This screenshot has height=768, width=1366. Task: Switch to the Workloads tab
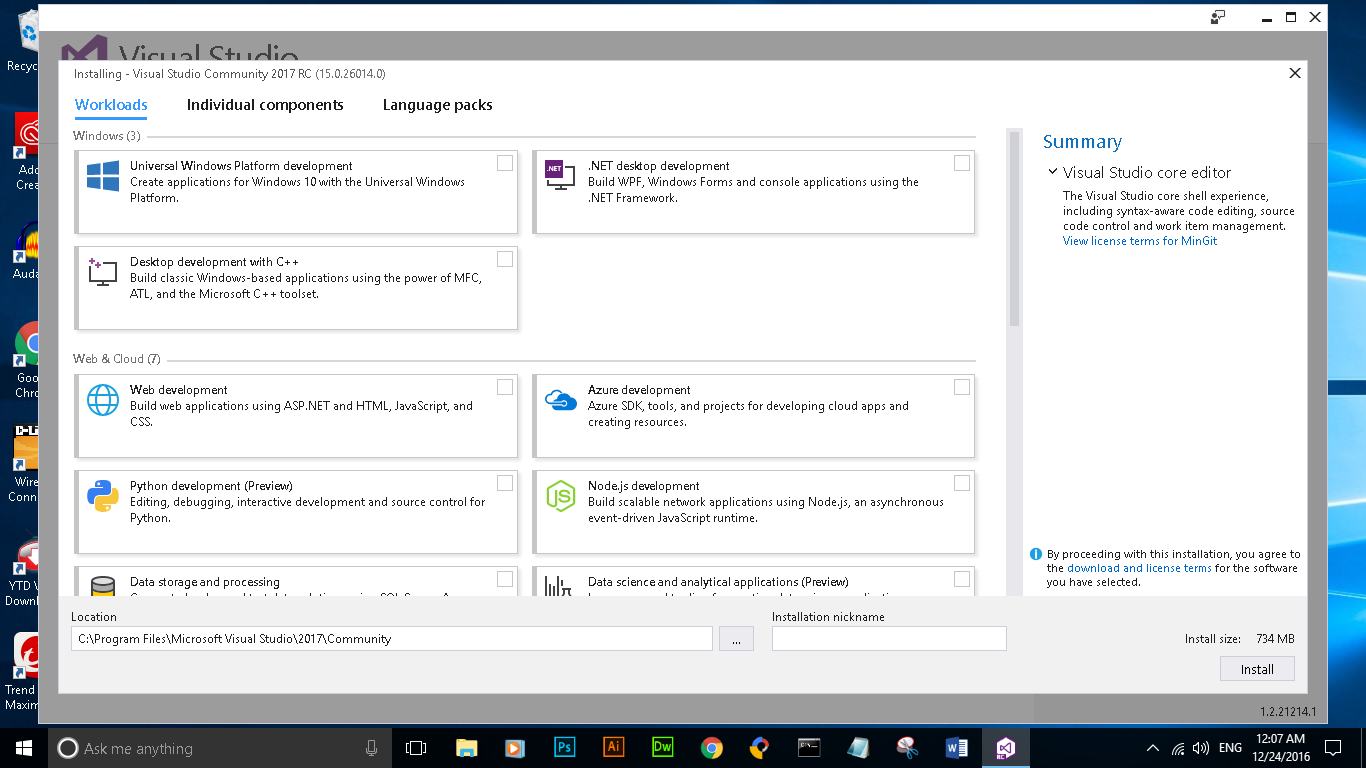pyautogui.click(x=111, y=105)
